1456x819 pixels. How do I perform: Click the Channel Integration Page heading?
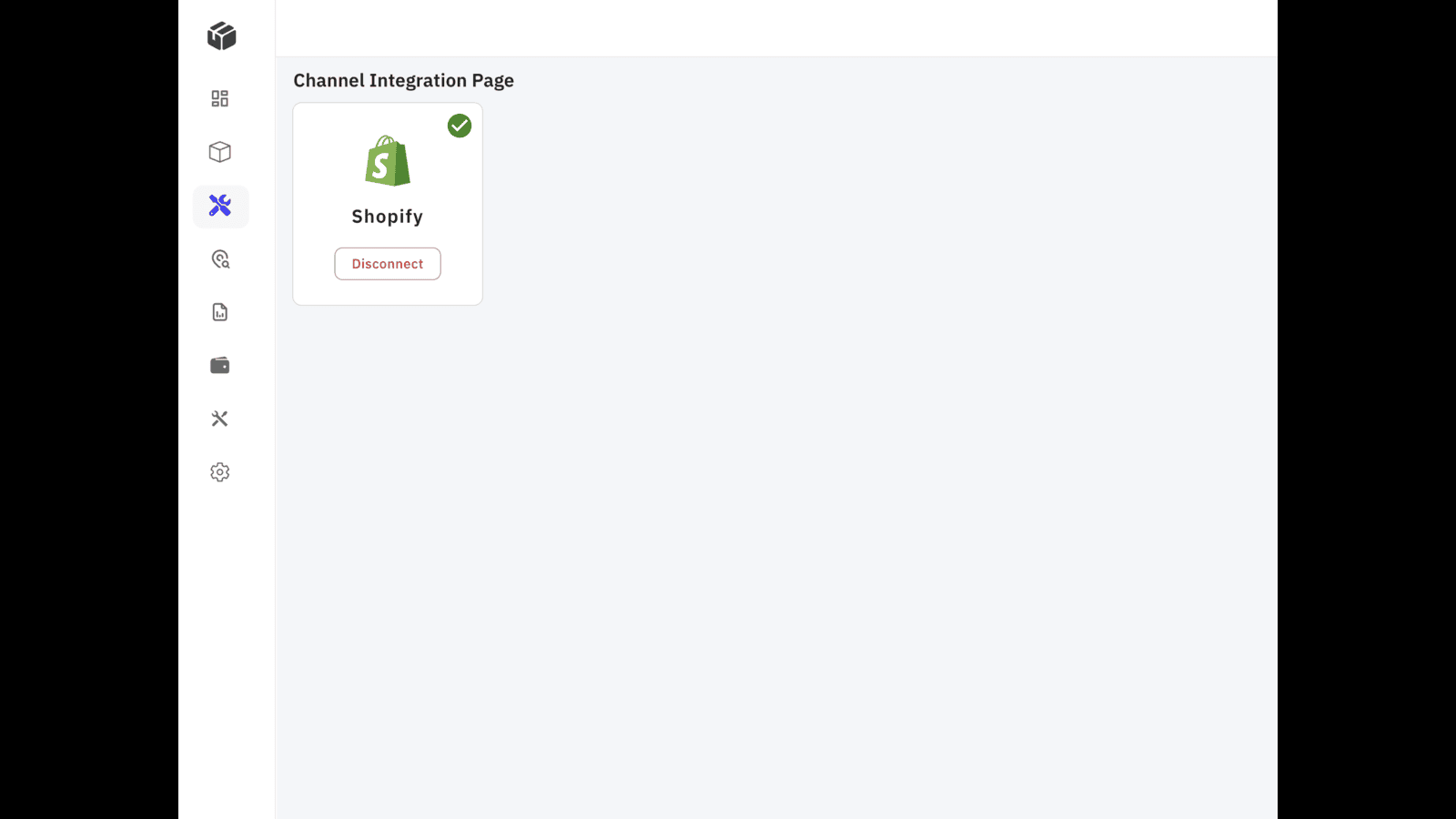click(x=403, y=80)
